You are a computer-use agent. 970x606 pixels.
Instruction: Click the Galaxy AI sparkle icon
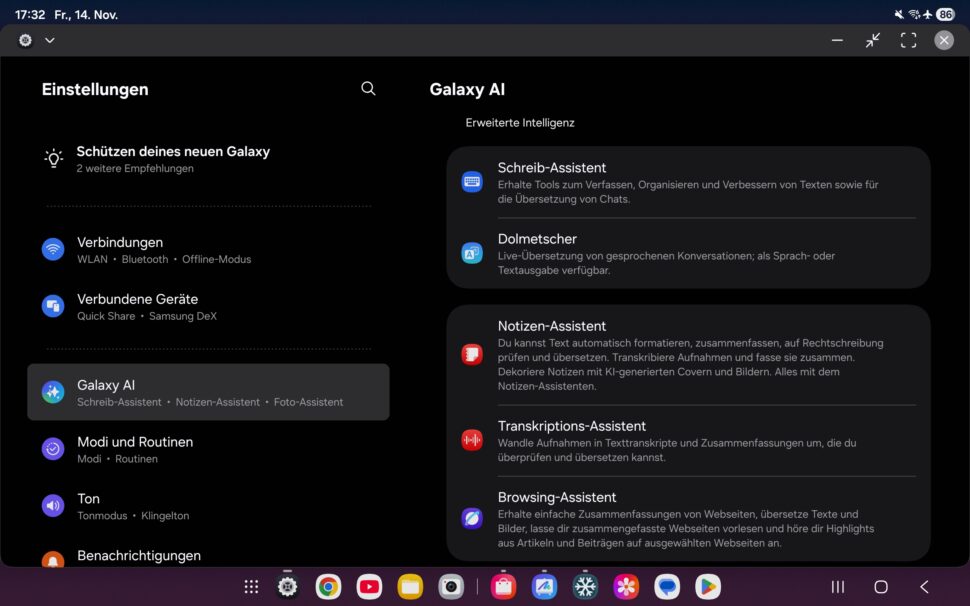(53, 392)
